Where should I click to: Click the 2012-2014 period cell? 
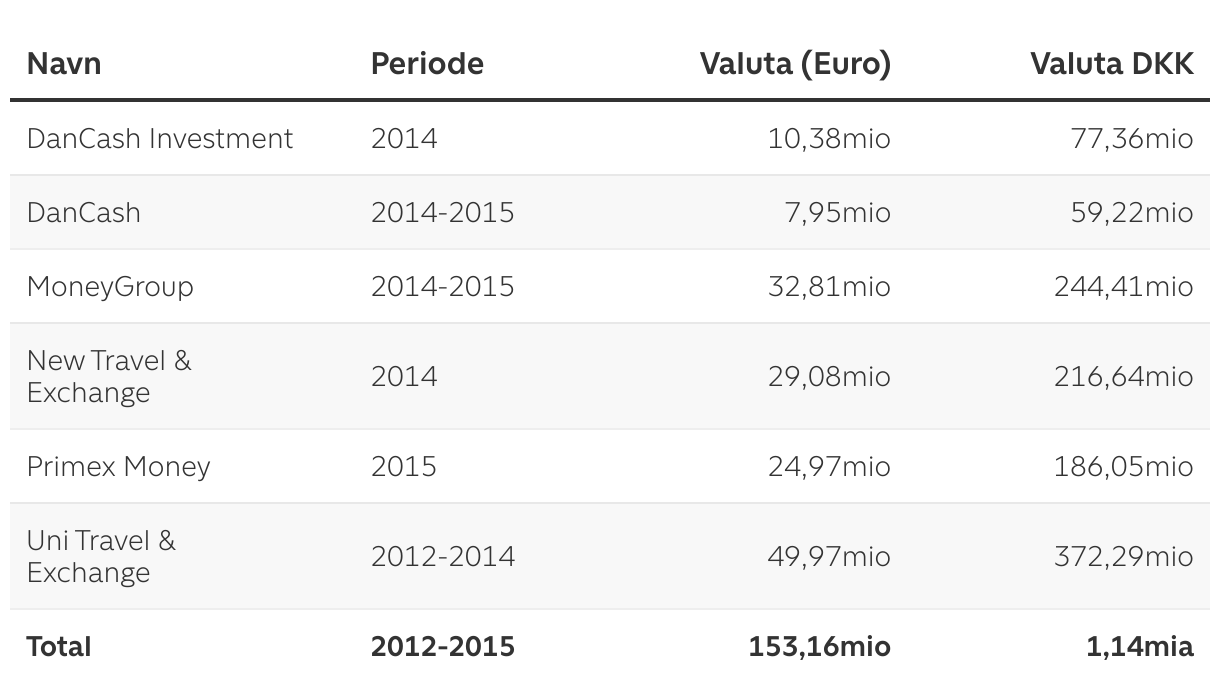tap(443, 556)
